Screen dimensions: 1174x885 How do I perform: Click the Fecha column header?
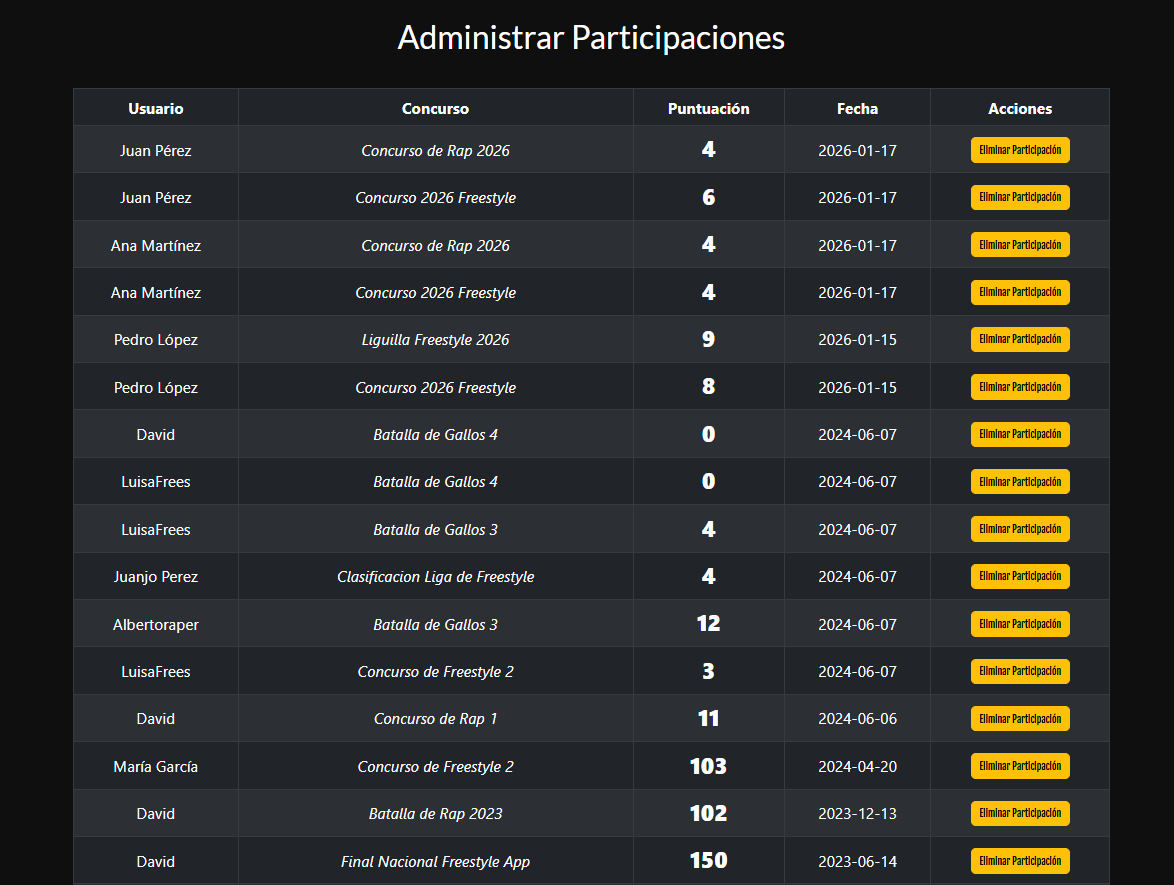click(857, 109)
